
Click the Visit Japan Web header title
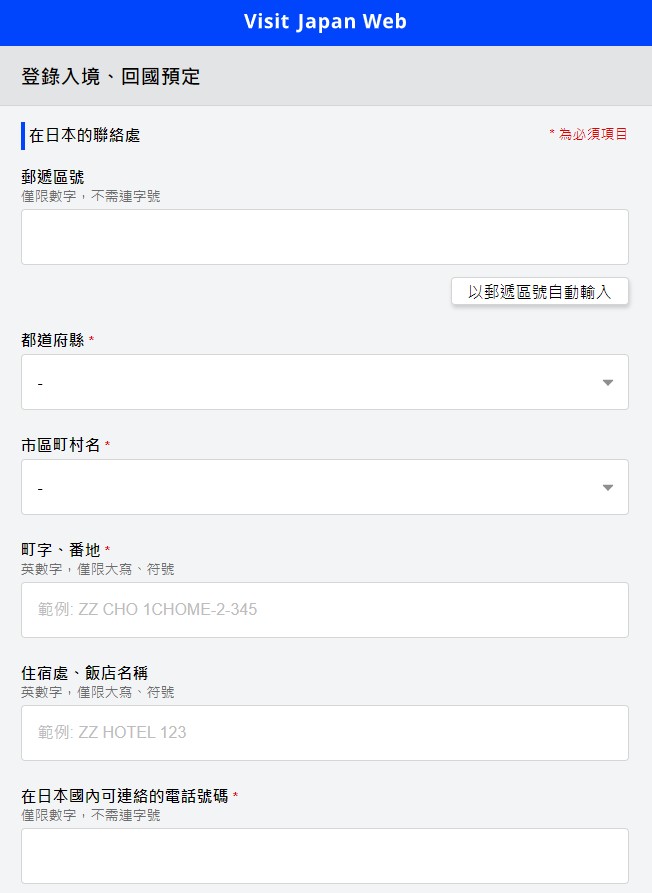click(x=325, y=22)
